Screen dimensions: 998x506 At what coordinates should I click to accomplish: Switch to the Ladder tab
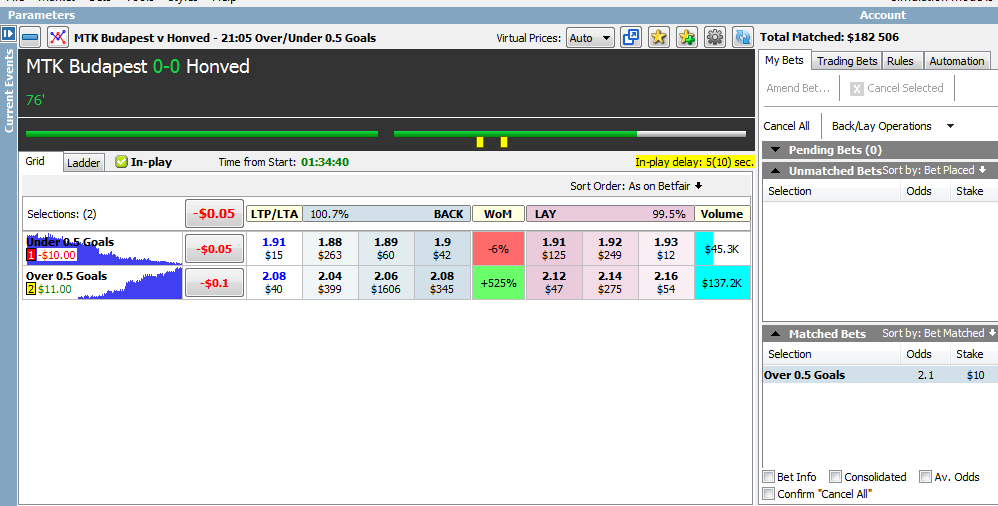(x=83, y=162)
